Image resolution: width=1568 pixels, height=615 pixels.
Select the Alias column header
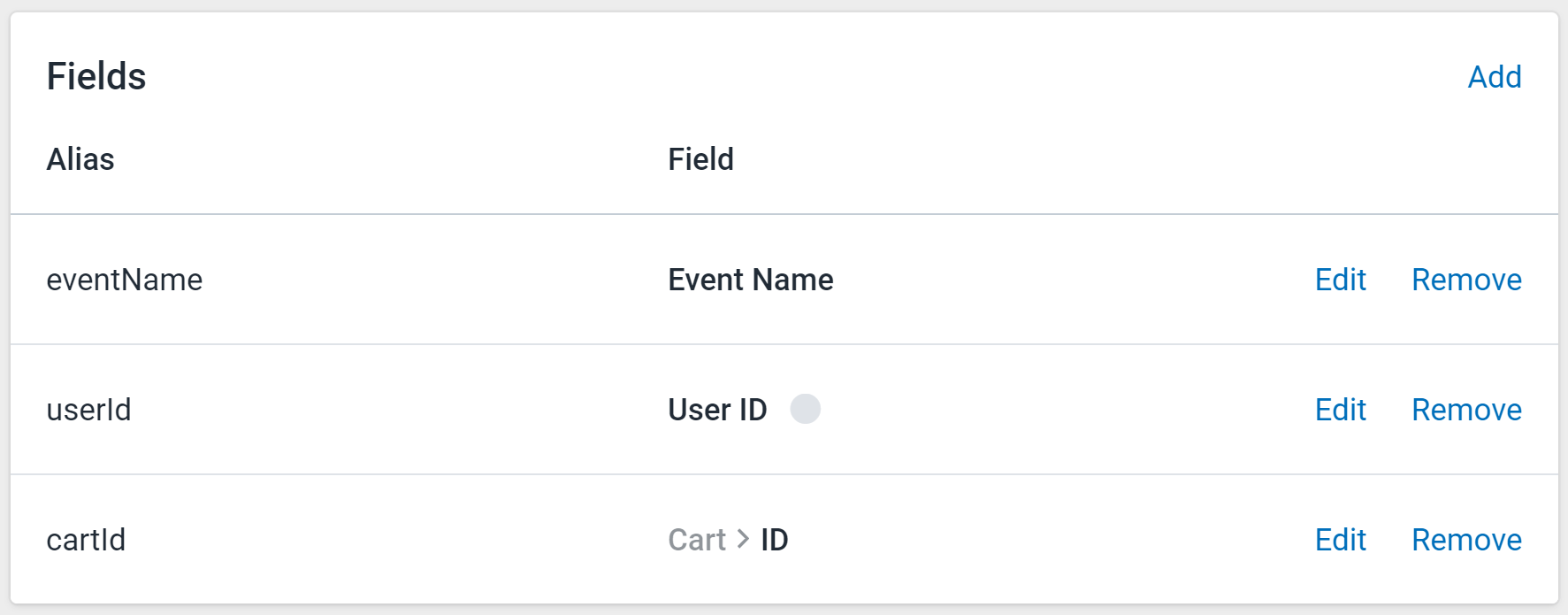tap(80, 159)
